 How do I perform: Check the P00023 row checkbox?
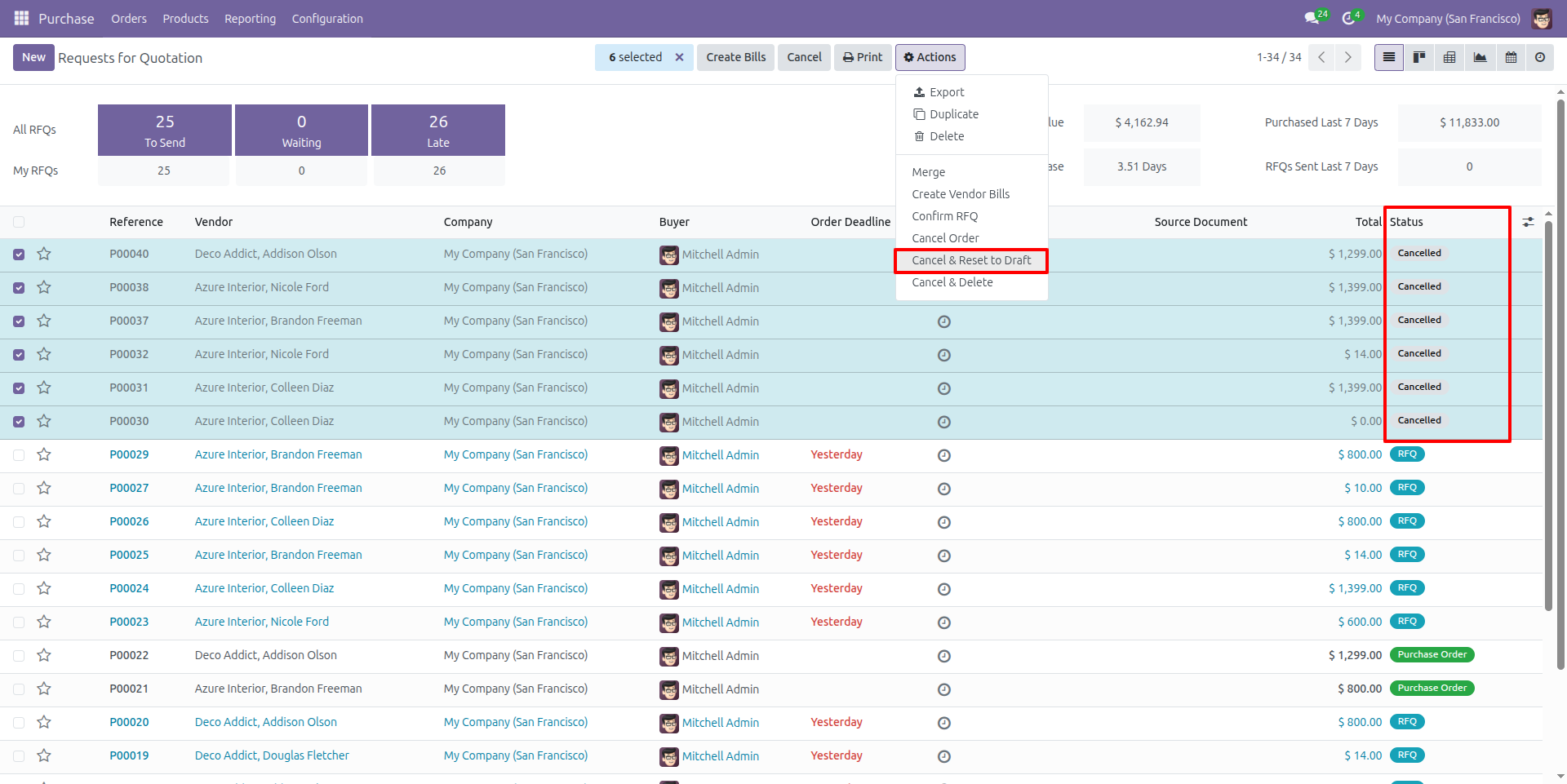tap(19, 622)
